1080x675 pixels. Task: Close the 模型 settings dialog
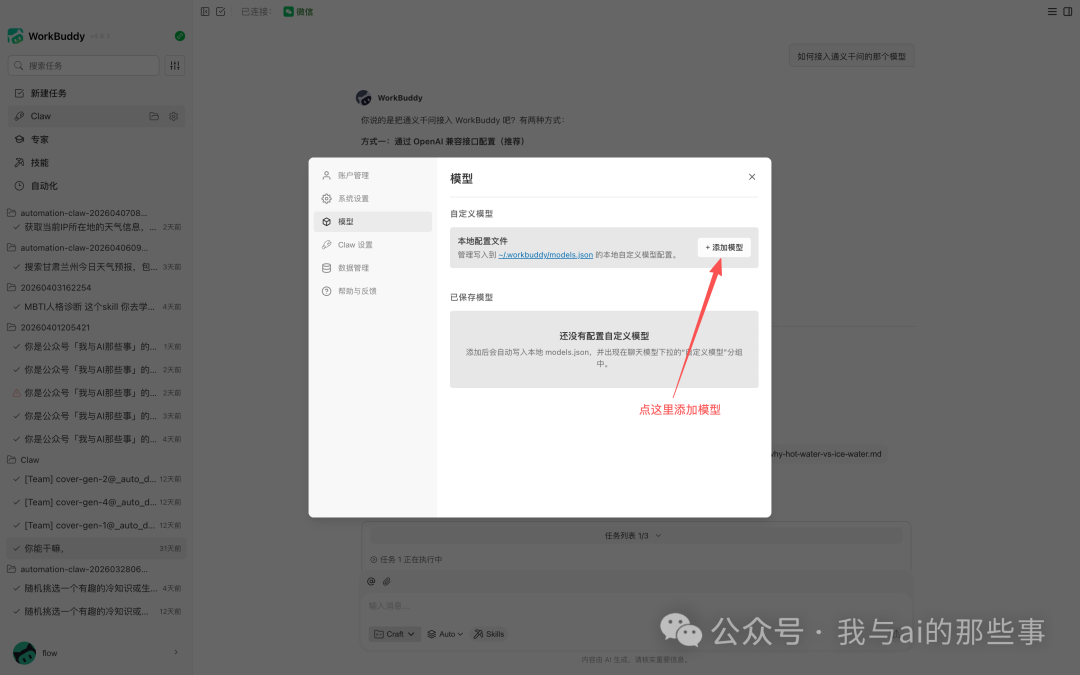(752, 177)
